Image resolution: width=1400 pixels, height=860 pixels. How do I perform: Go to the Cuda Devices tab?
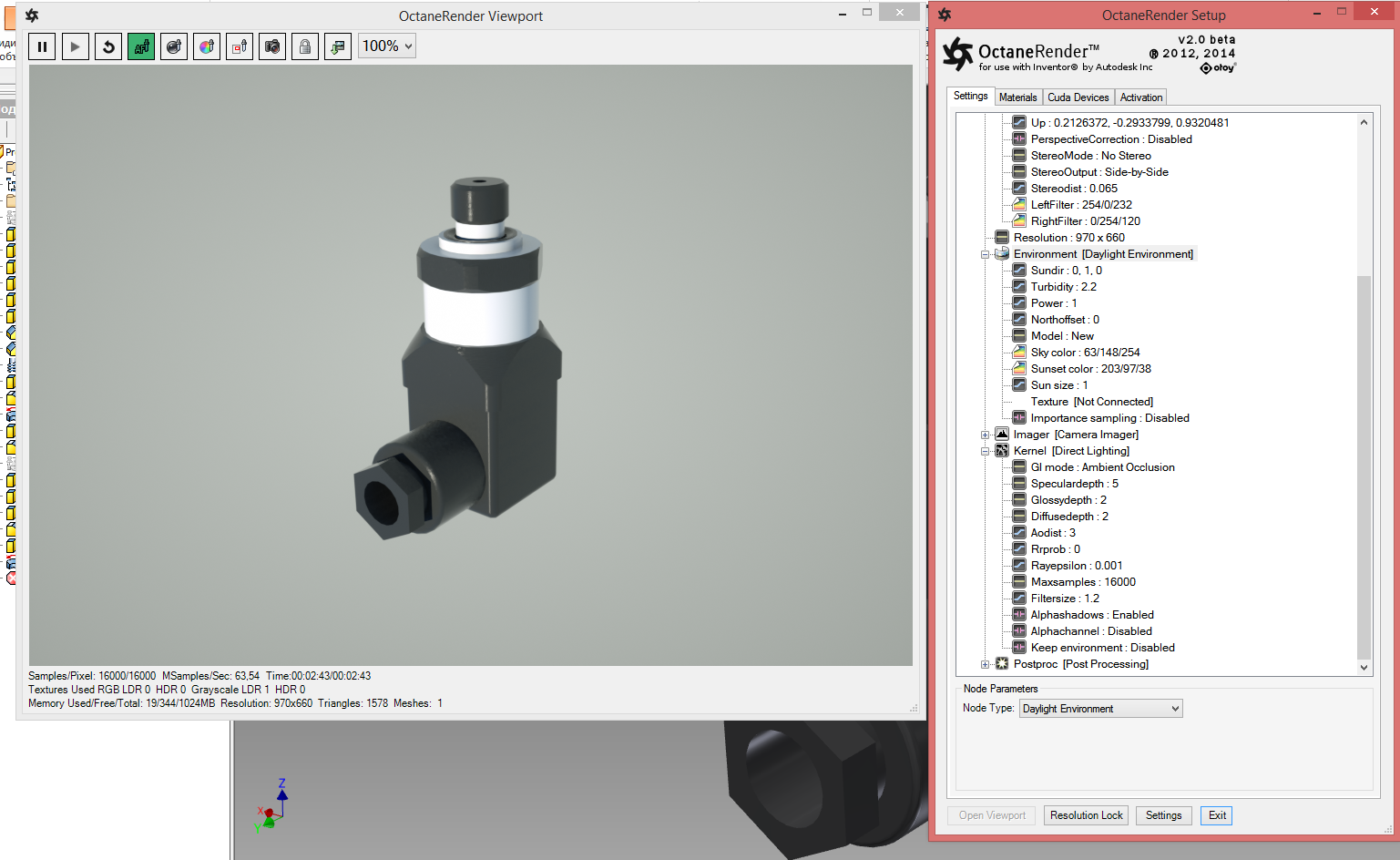pos(1078,97)
